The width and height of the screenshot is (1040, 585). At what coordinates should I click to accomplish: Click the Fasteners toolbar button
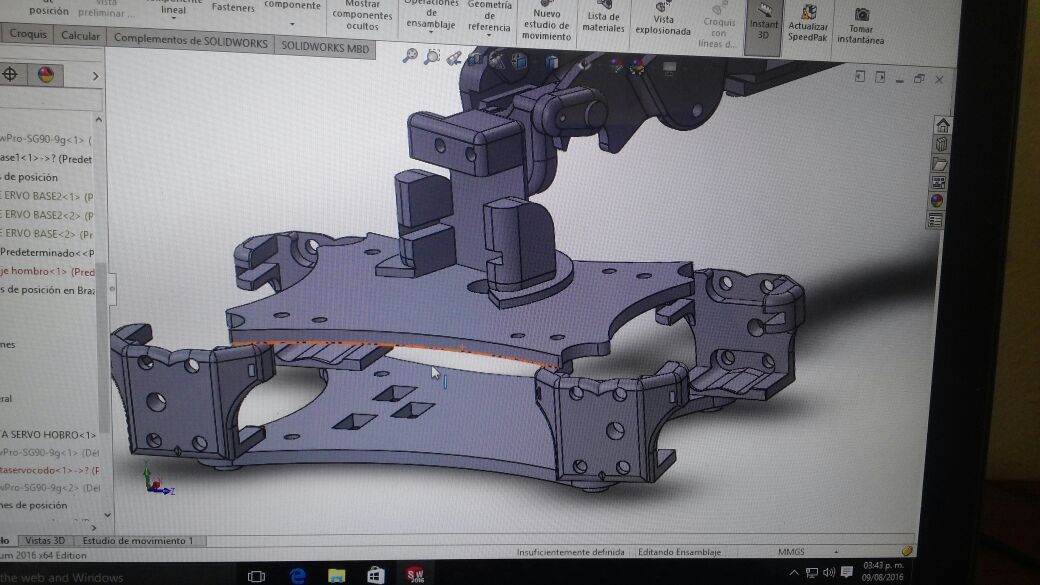(x=233, y=7)
